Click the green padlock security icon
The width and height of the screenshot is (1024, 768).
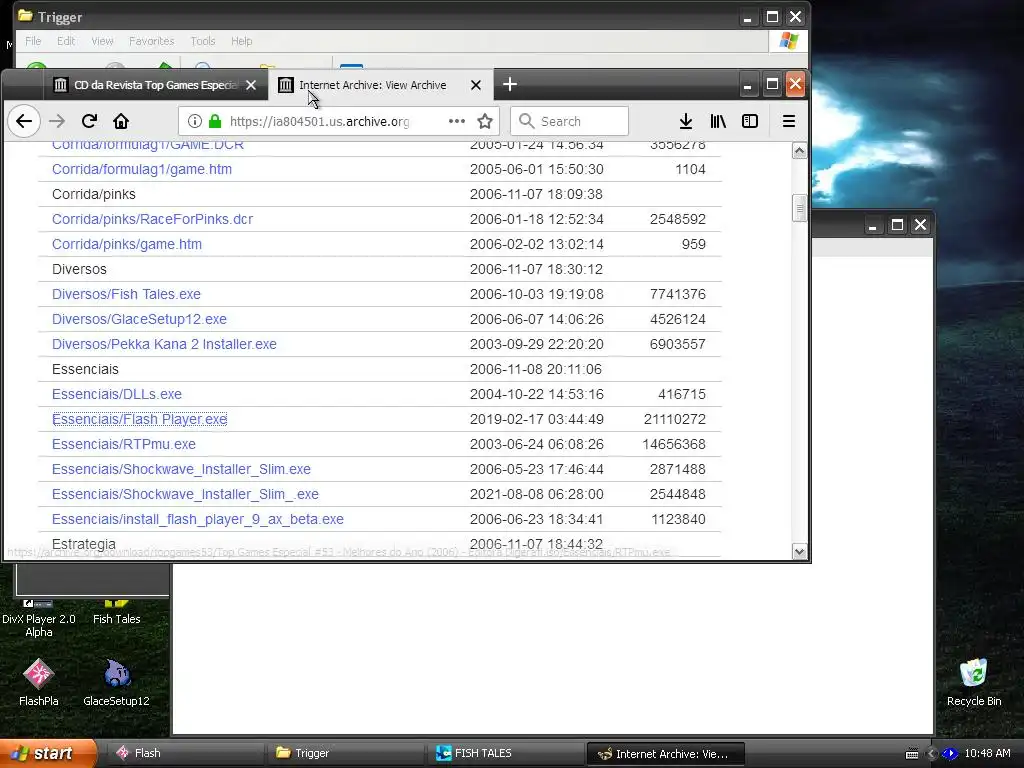pos(215,121)
